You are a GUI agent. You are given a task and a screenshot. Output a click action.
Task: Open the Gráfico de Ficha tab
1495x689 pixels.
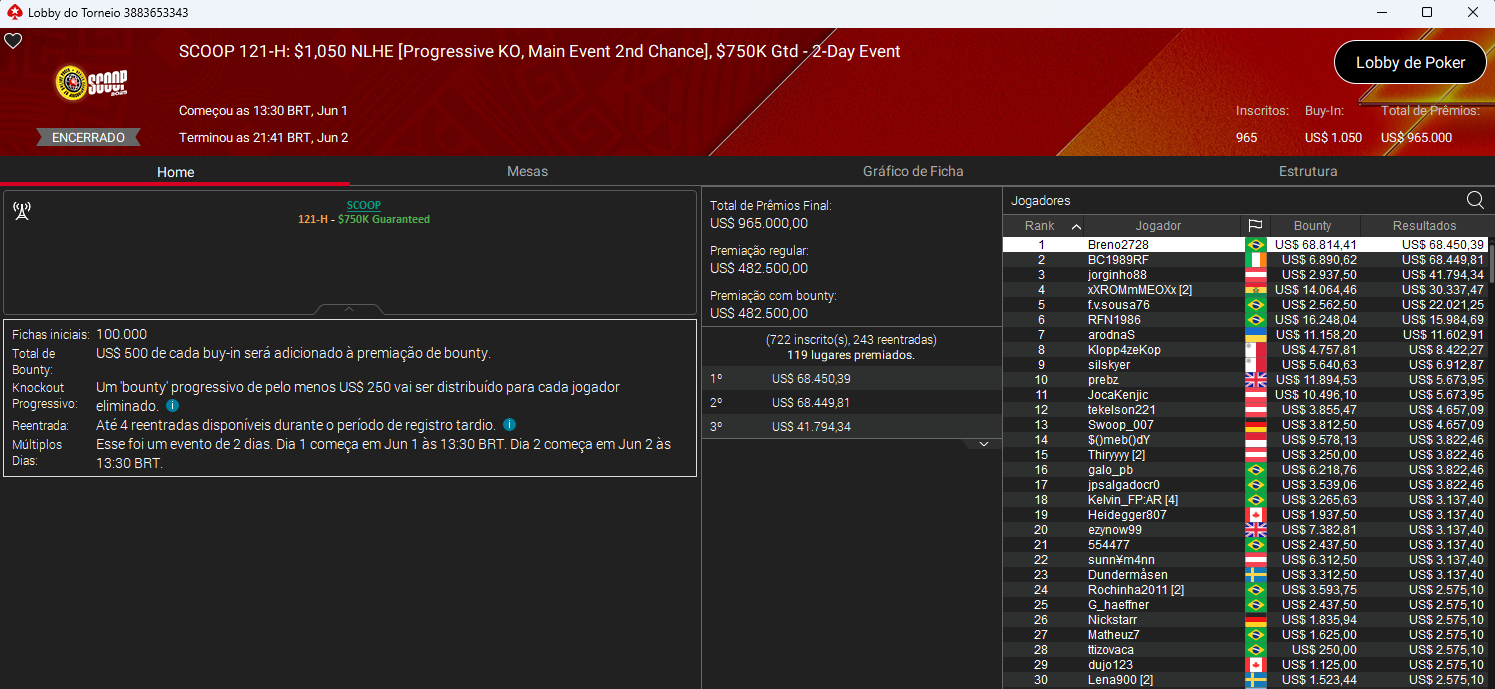coord(913,171)
